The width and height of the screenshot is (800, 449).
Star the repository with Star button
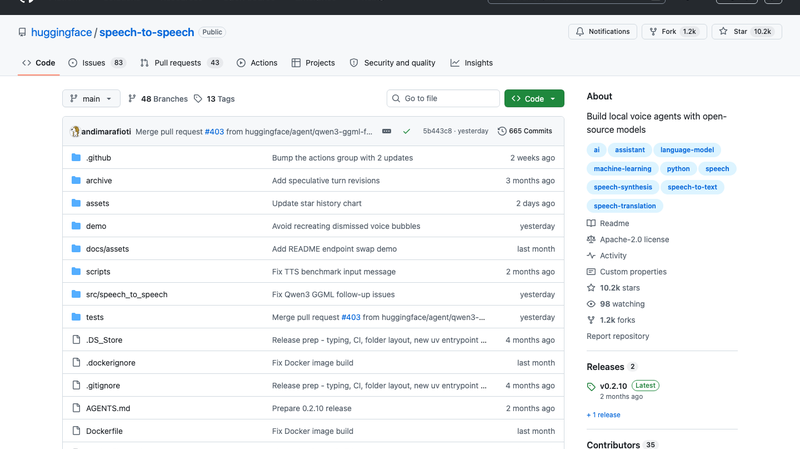(x=747, y=32)
